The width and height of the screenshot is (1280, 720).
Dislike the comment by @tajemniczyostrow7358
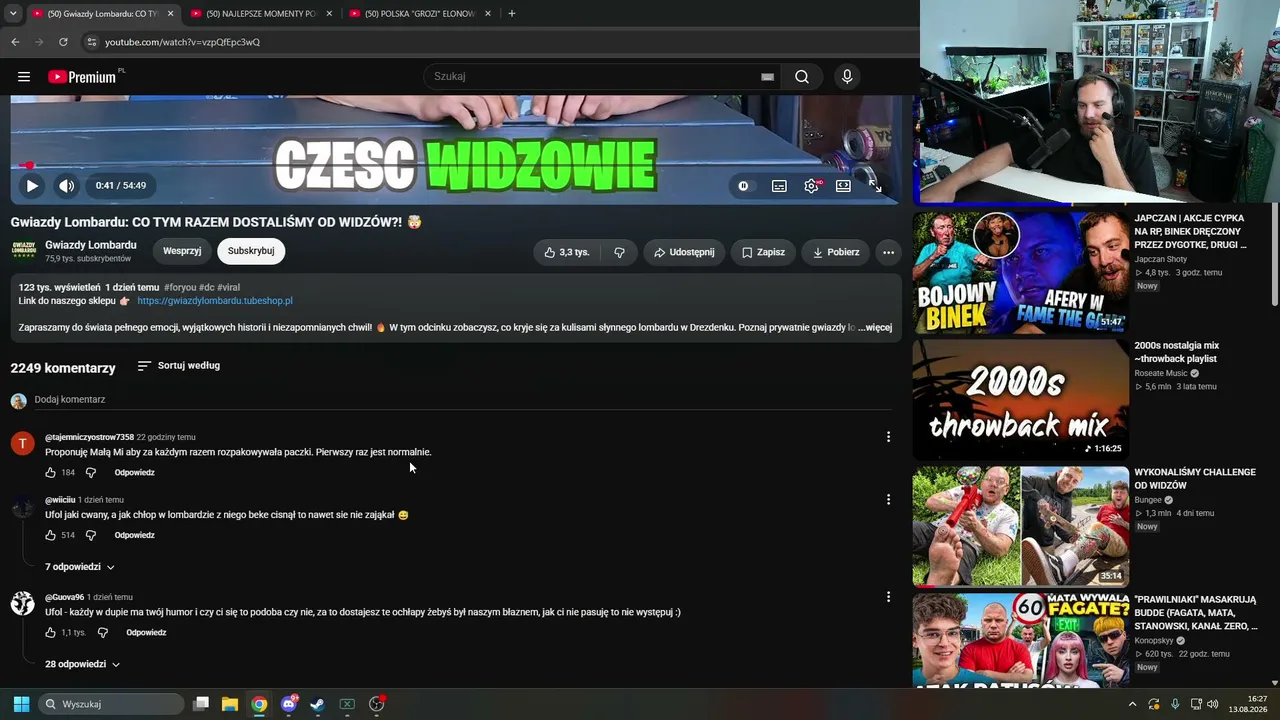(x=90, y=472)
